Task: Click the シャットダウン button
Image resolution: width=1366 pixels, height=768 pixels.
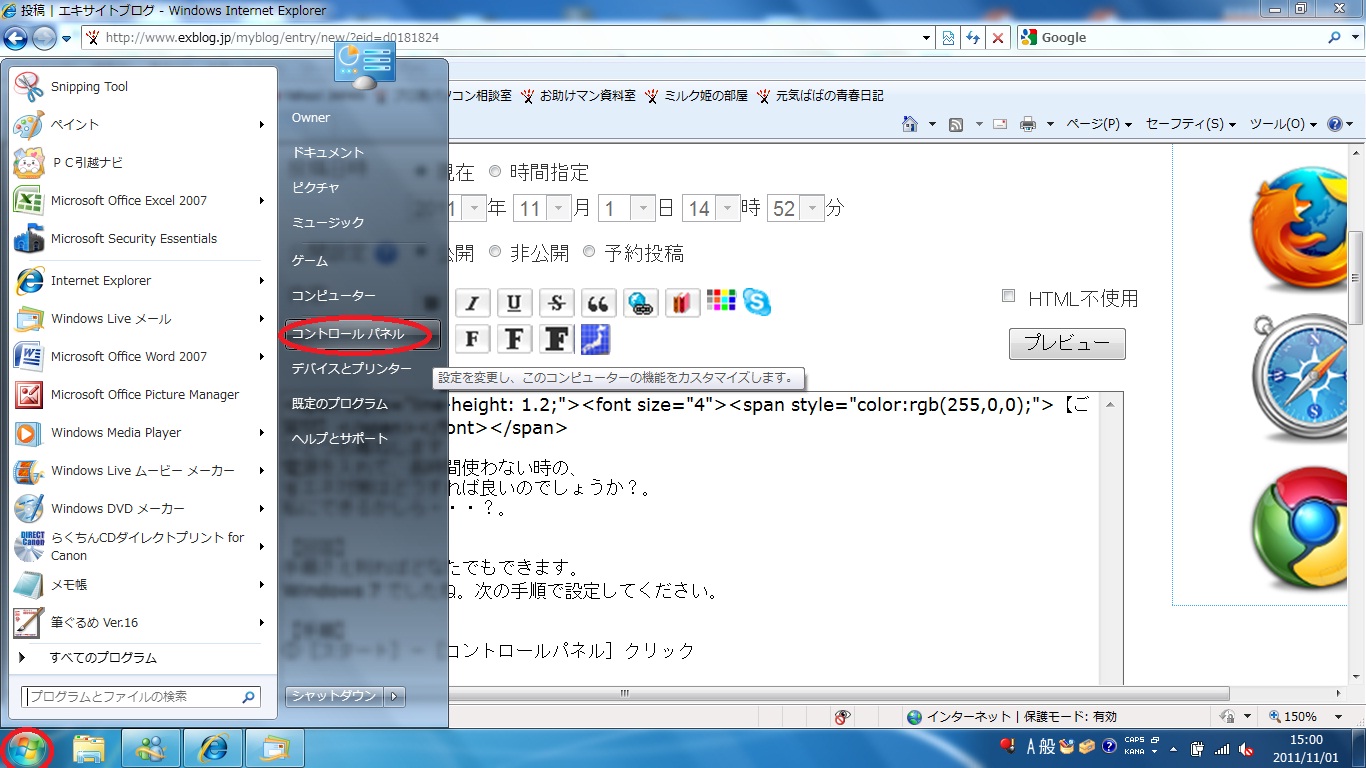Action: (334, 696)
